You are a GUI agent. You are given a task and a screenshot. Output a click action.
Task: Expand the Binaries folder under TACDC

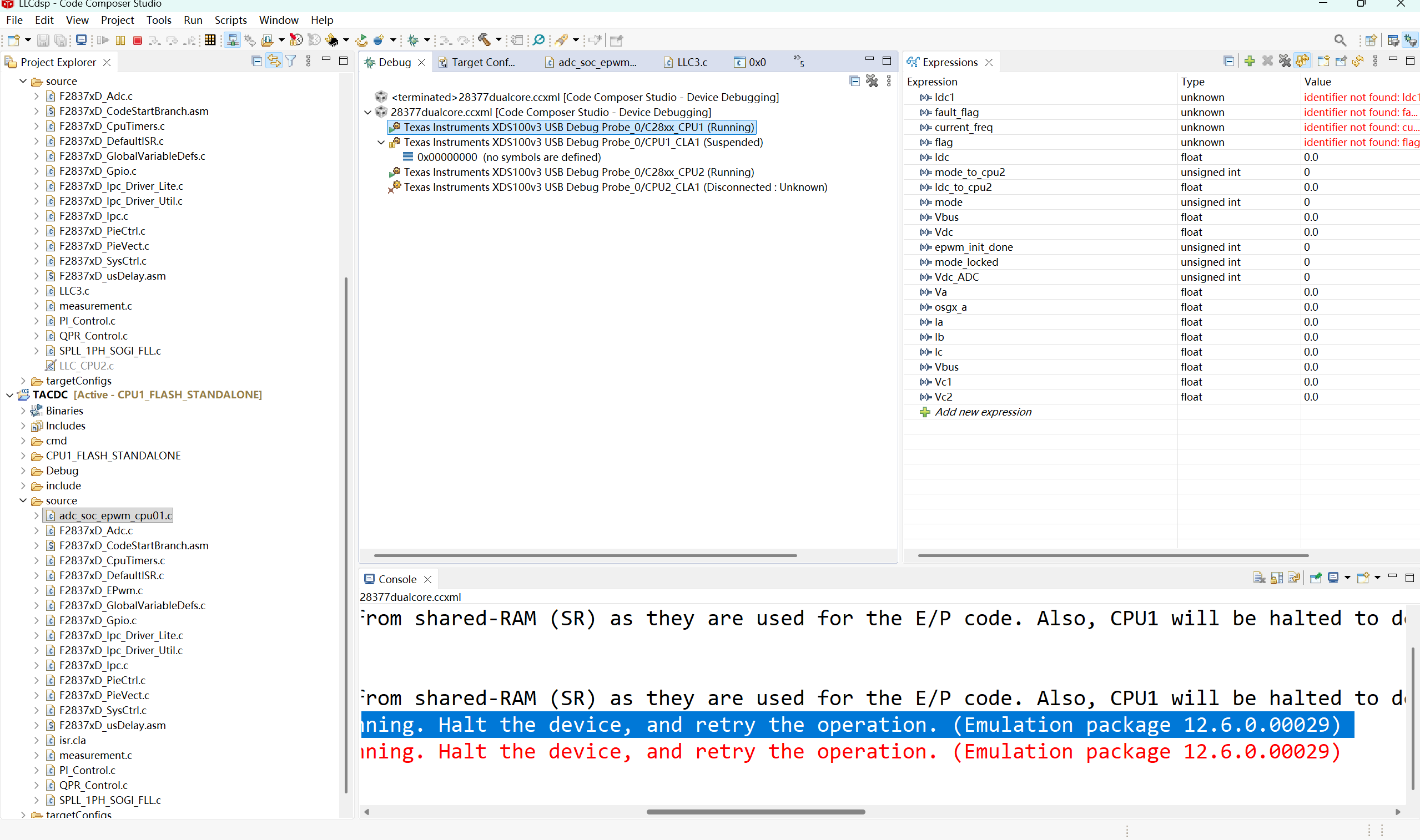23,411
